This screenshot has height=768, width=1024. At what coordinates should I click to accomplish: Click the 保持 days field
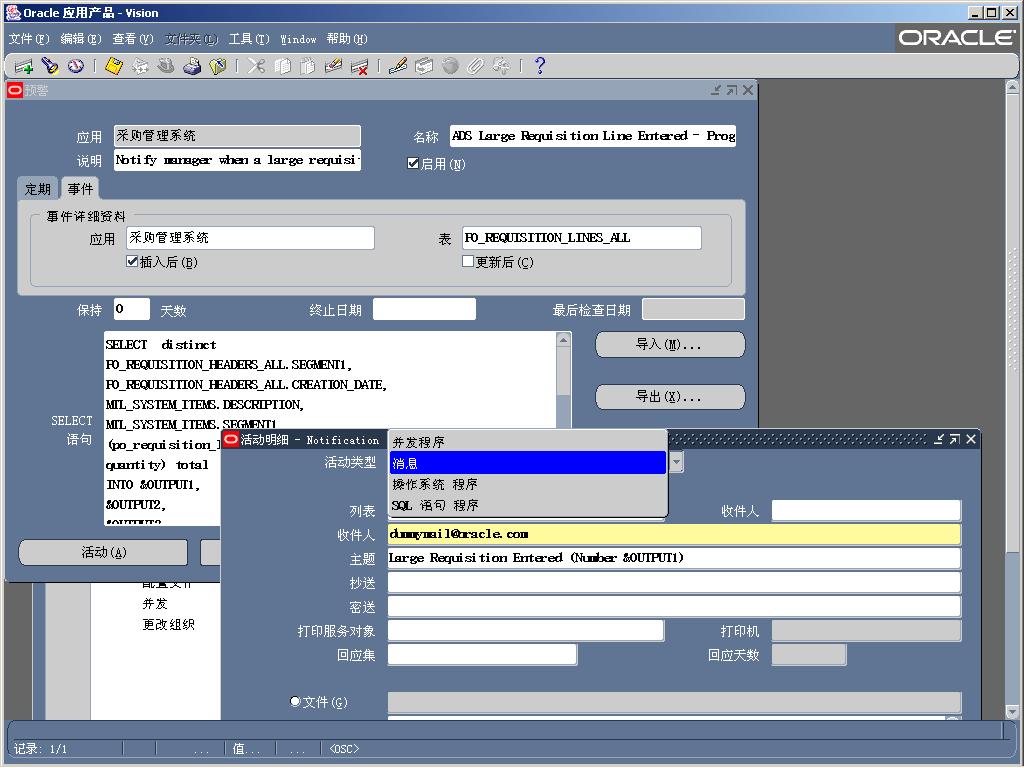[x=132, y=309]
